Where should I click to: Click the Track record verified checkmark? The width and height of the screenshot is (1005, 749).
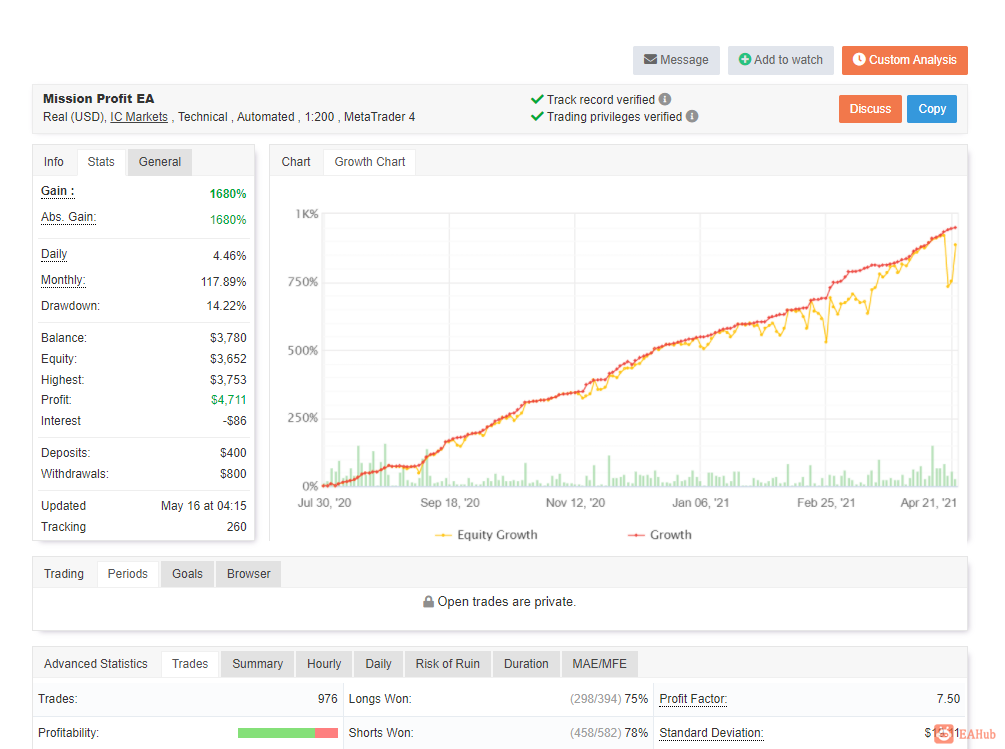point(537,99)
